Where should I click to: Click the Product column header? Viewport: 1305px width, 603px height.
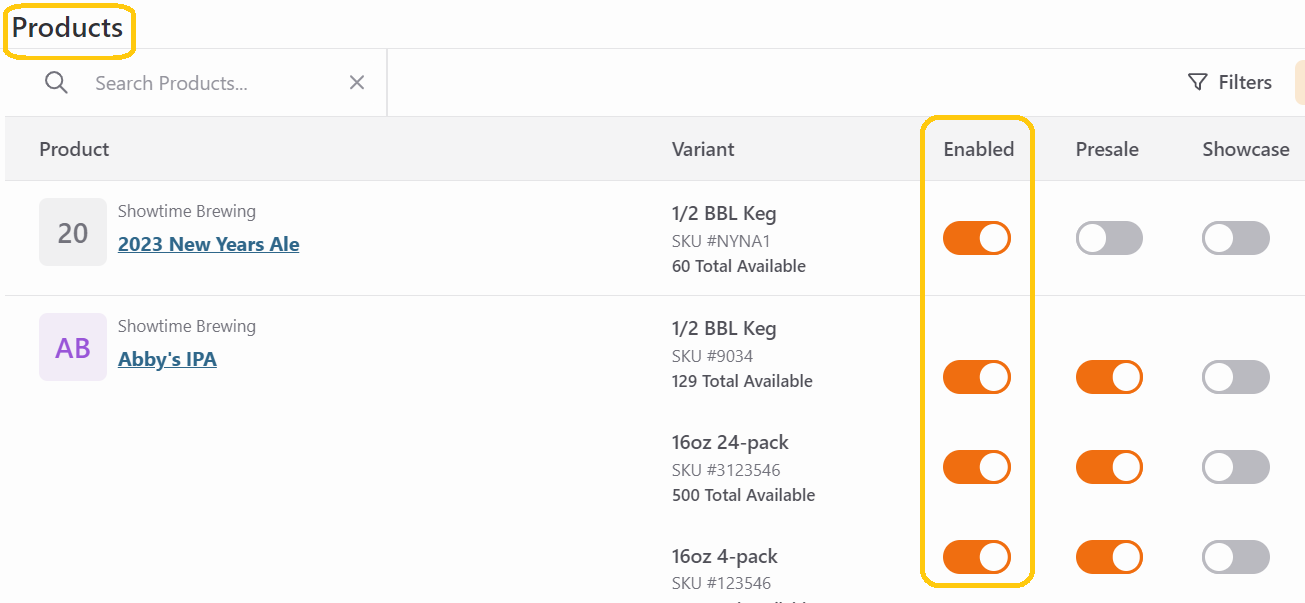[74, 149]
